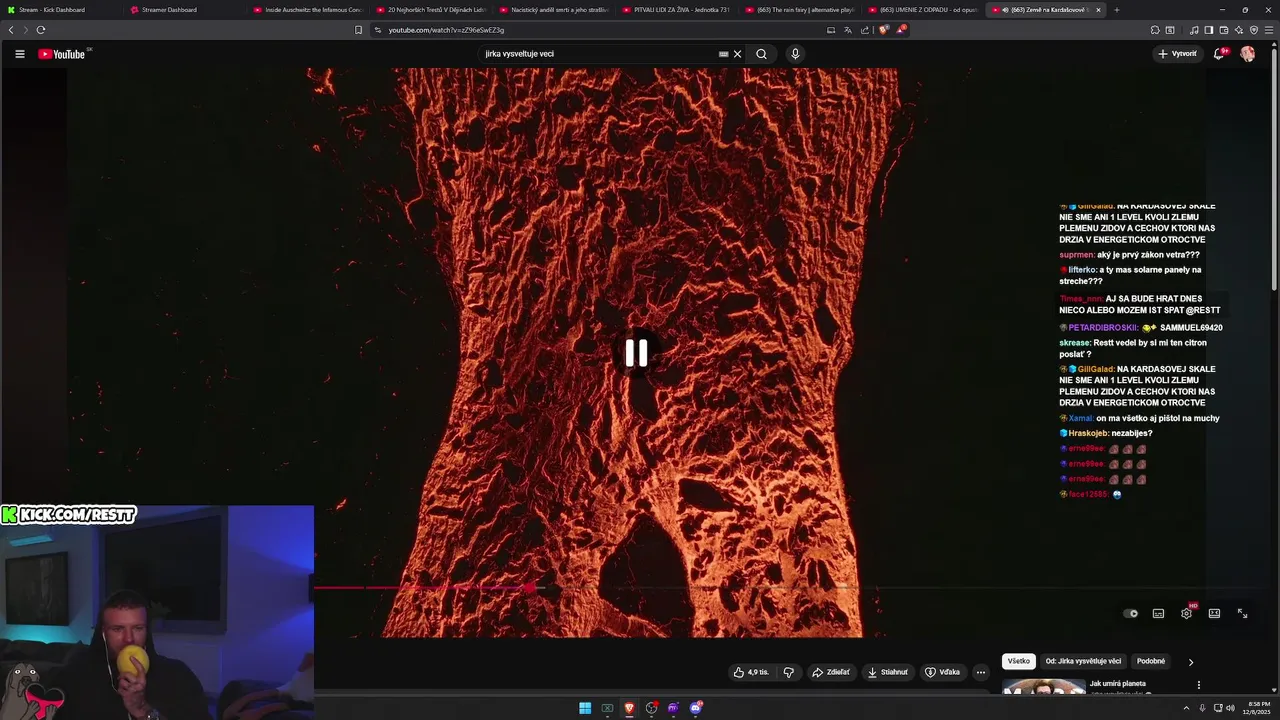The height and width of the screenshot is (720, 1280).
Task: Enter fullscreen in the video player
Action: click(x=1242, y=613)
